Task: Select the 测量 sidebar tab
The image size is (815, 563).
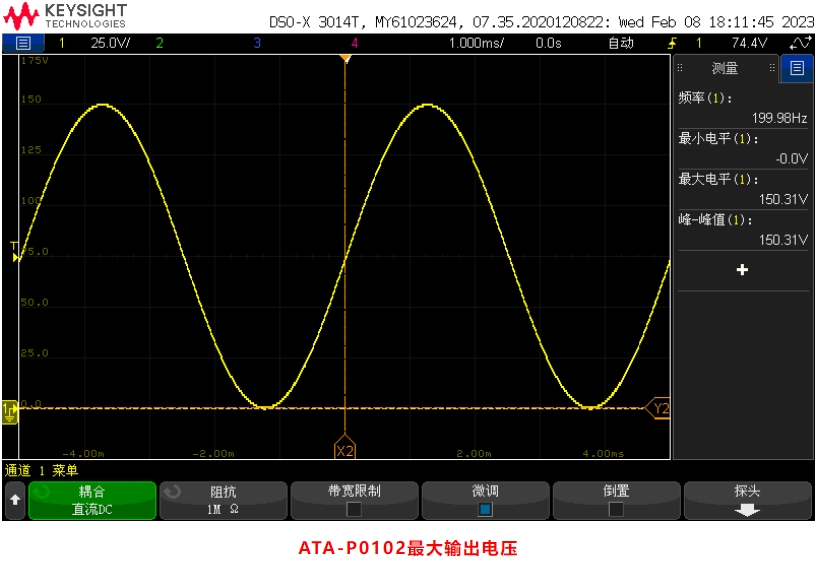Action: (x=725, y=68)
